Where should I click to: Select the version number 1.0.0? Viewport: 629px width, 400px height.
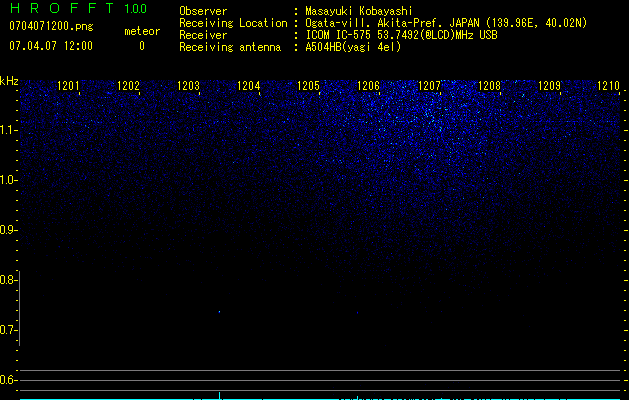click(136, 9)
